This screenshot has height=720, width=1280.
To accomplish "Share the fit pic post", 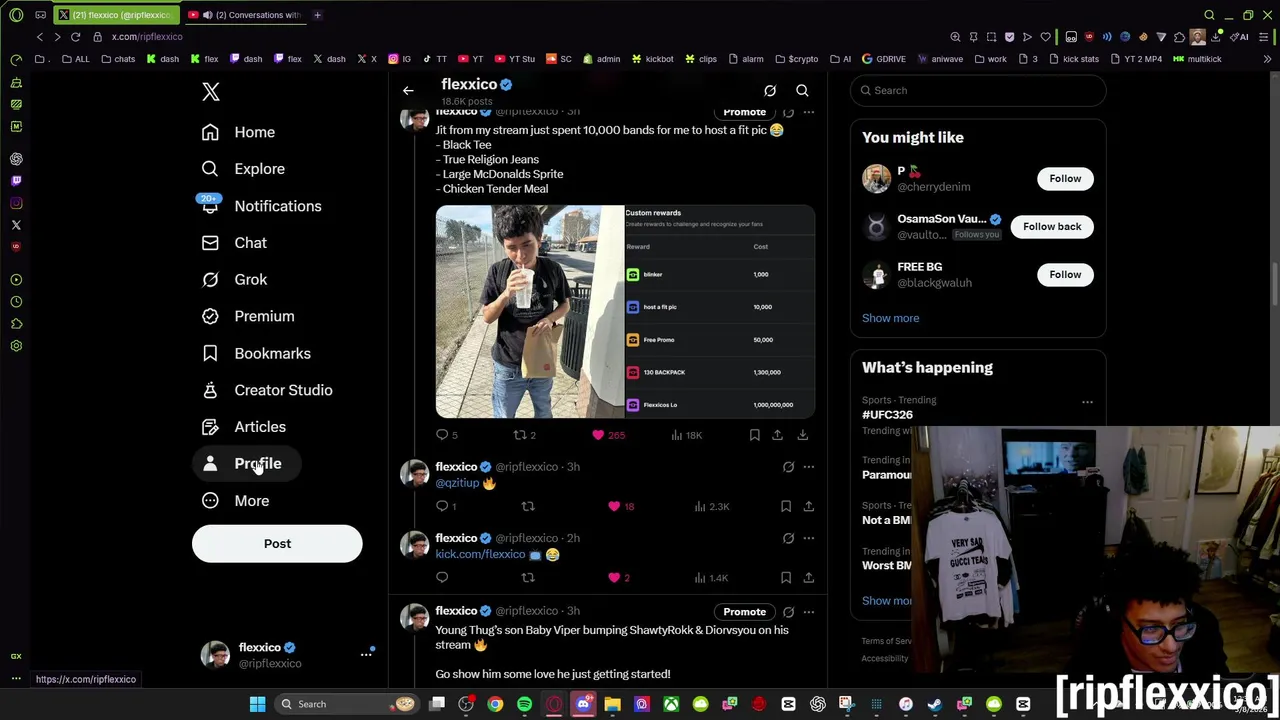I will point(777,435).
